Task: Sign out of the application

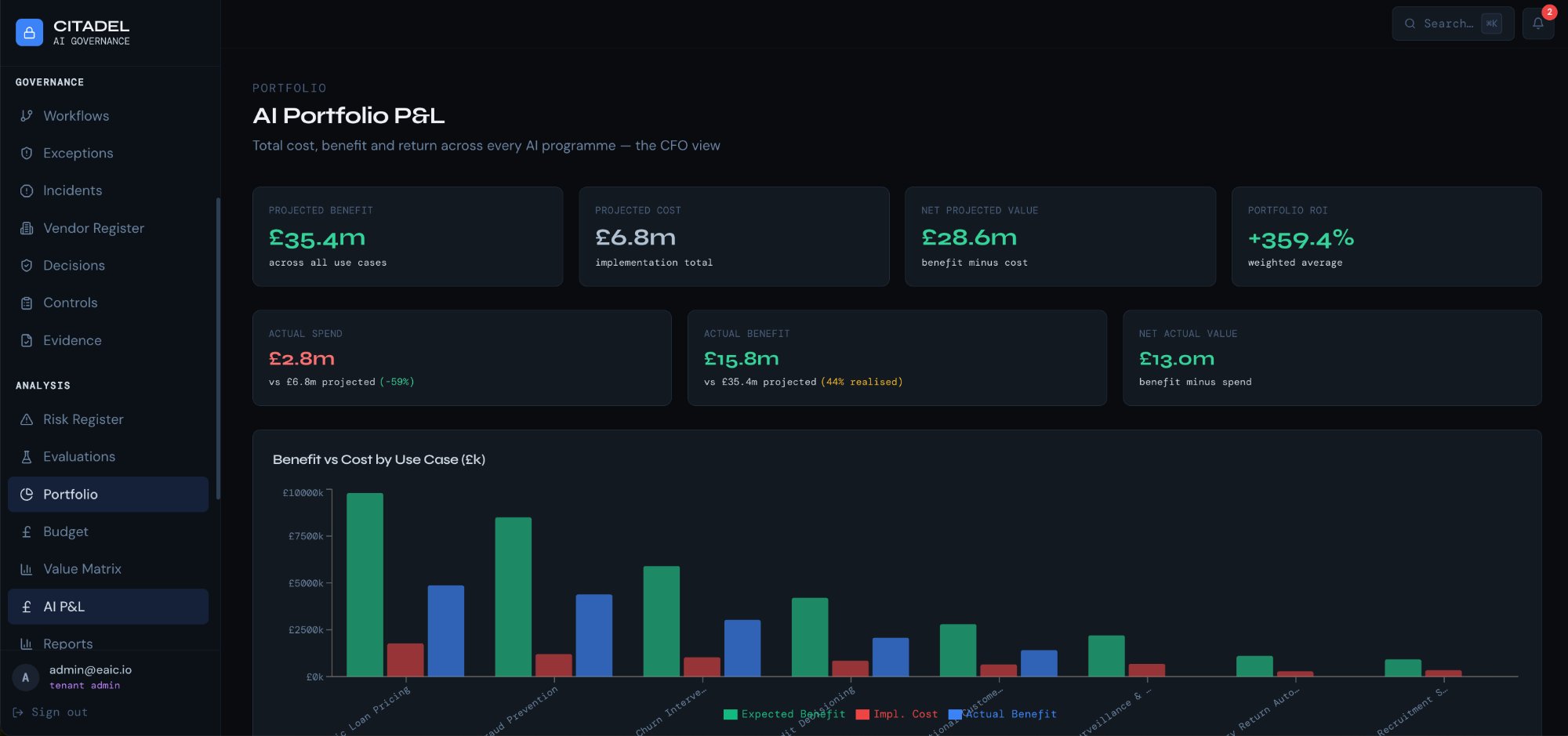Action: click(x=56, y=712)
